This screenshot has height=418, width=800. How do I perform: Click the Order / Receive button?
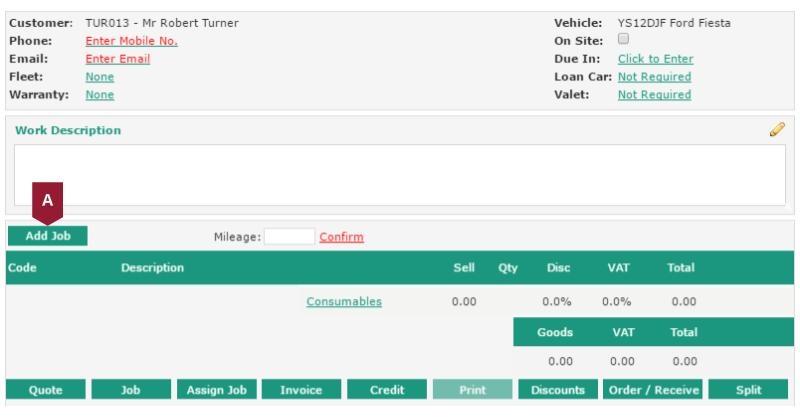click(x=654, y=390)
